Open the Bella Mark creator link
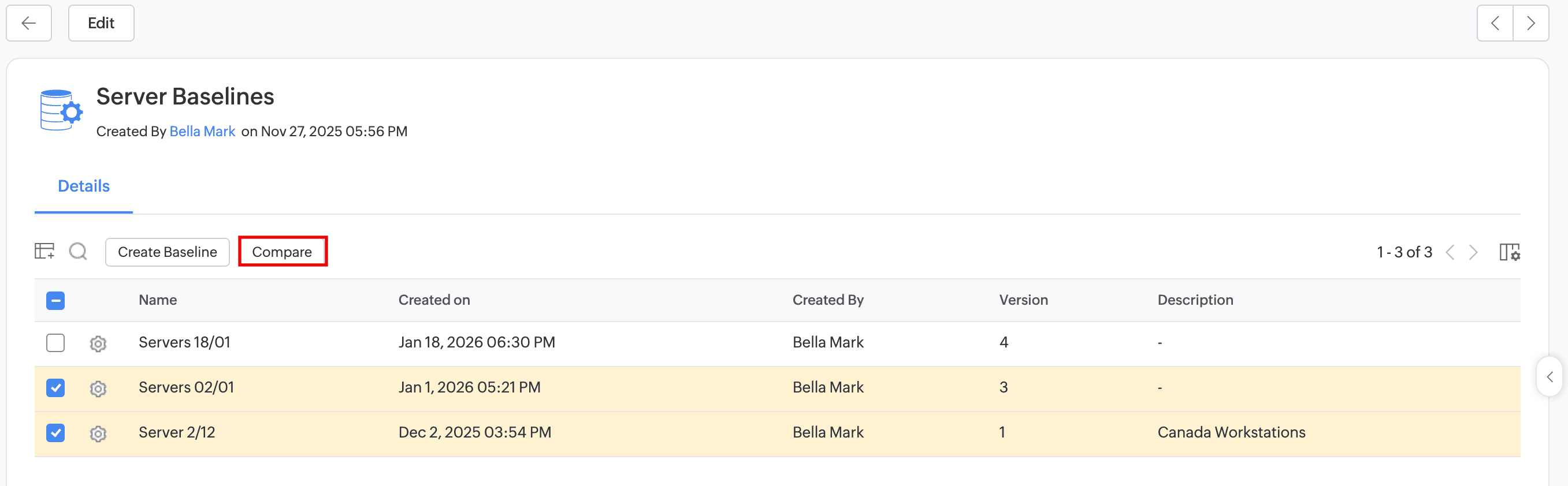 (202, 132)
